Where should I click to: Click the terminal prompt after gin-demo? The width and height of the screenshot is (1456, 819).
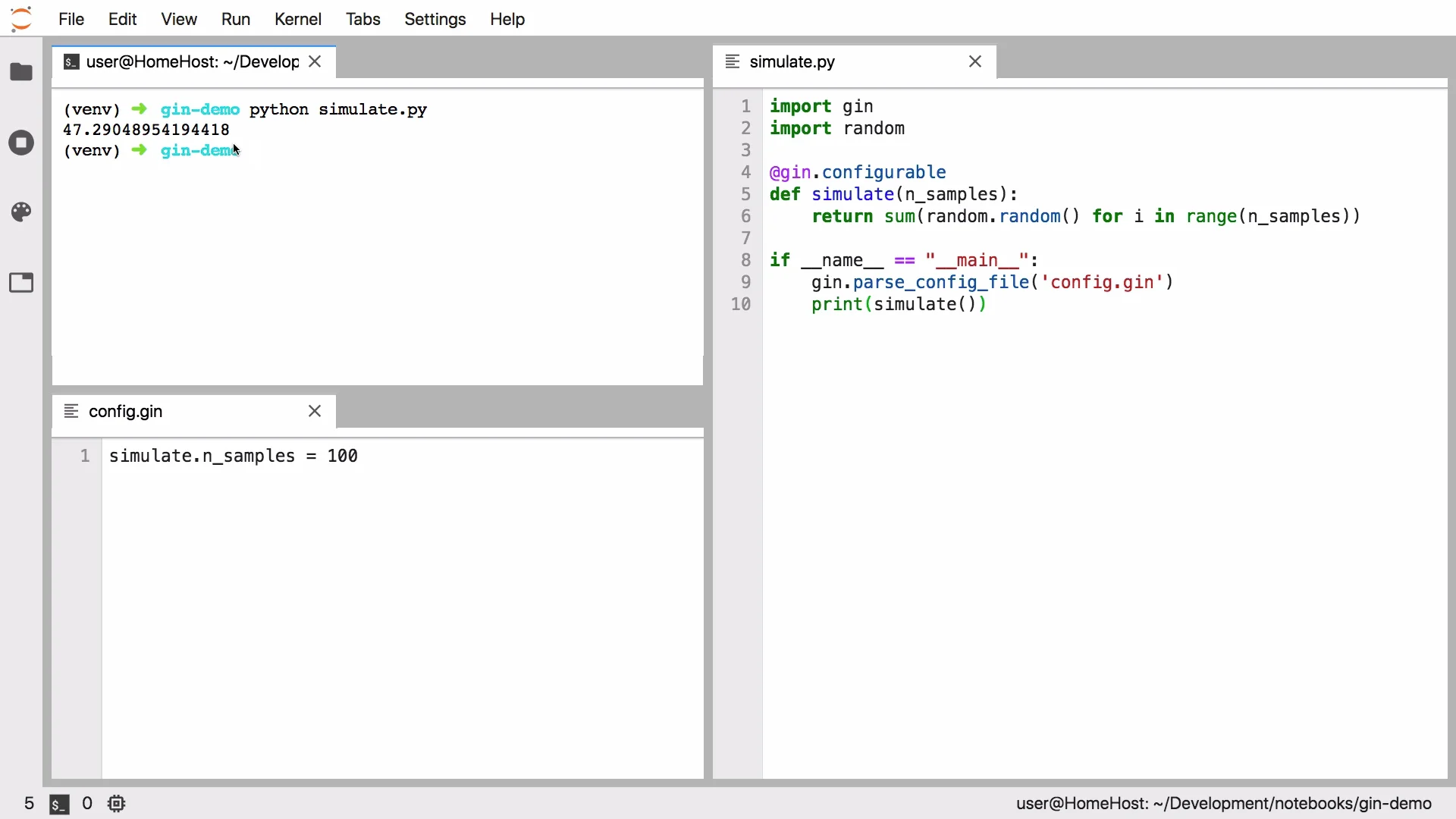click(x=250, y=150)
